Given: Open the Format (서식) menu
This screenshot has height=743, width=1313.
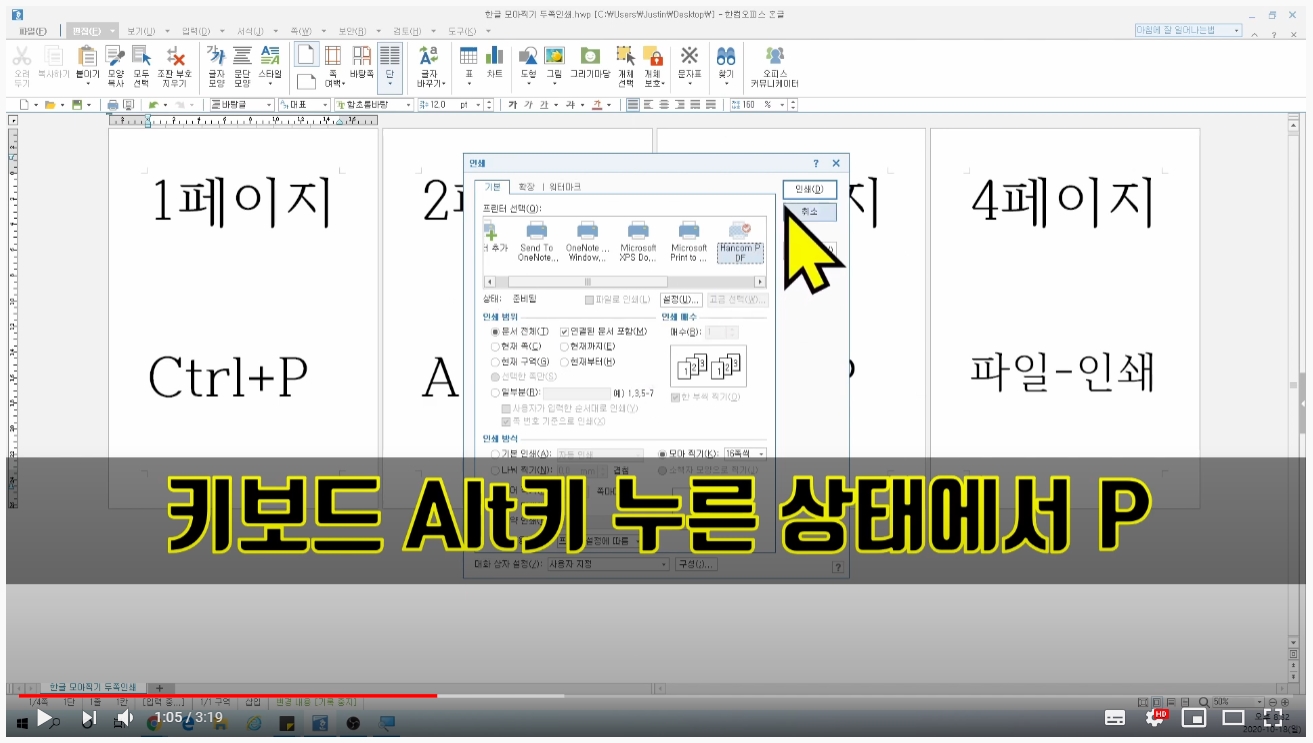Looking at the screenshot, I should 250,31.
